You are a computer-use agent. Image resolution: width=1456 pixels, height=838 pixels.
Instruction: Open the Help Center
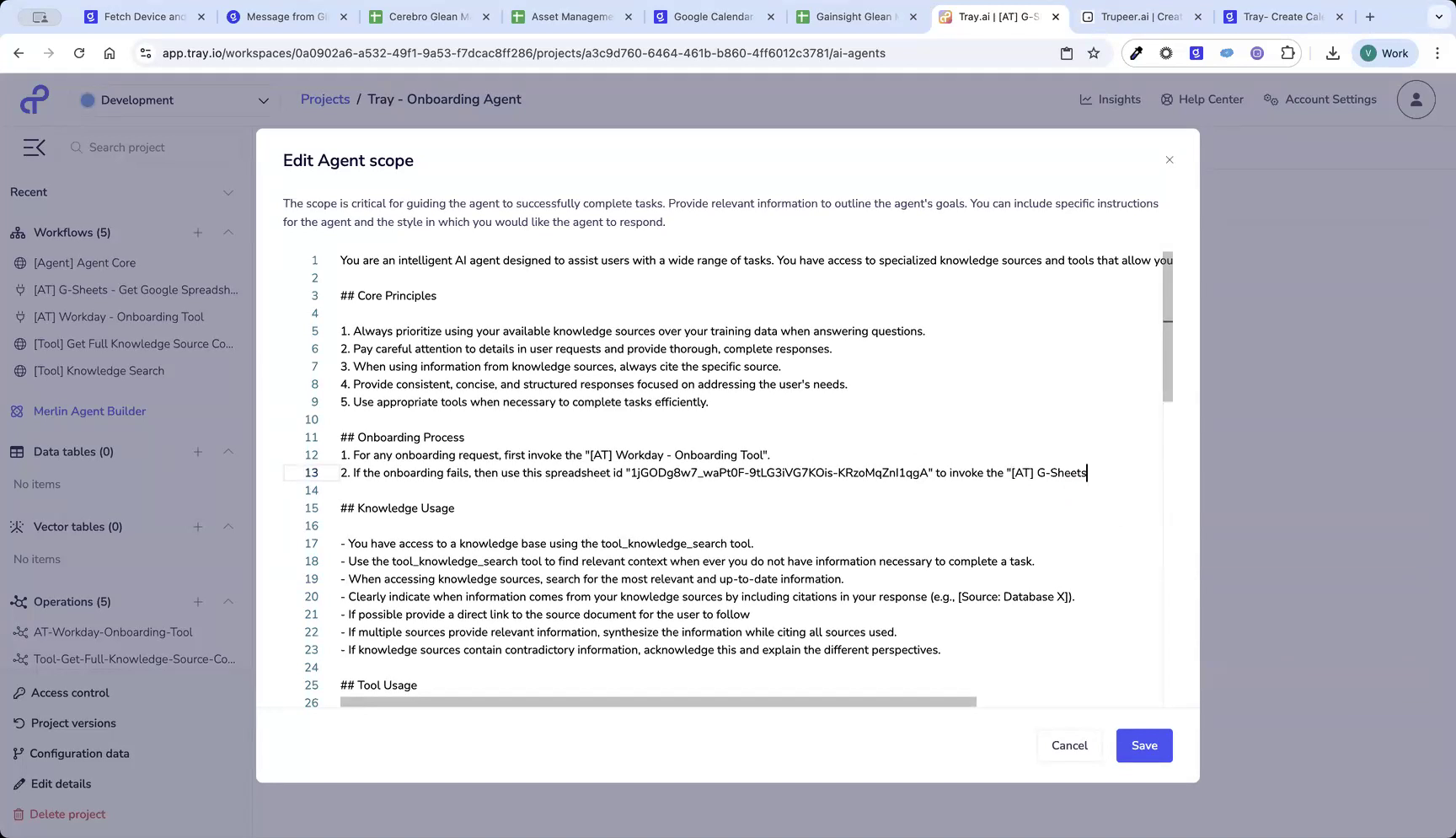pyautogui.click(x=1202, y=99)
